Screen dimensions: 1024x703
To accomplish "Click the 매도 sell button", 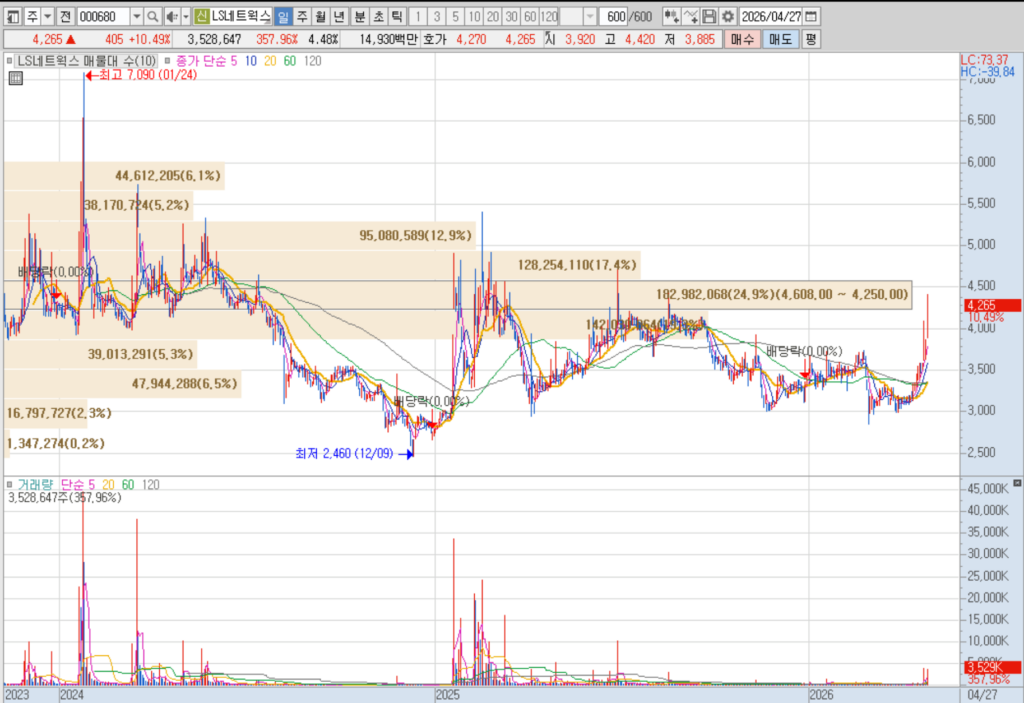I will pos(780,39).
